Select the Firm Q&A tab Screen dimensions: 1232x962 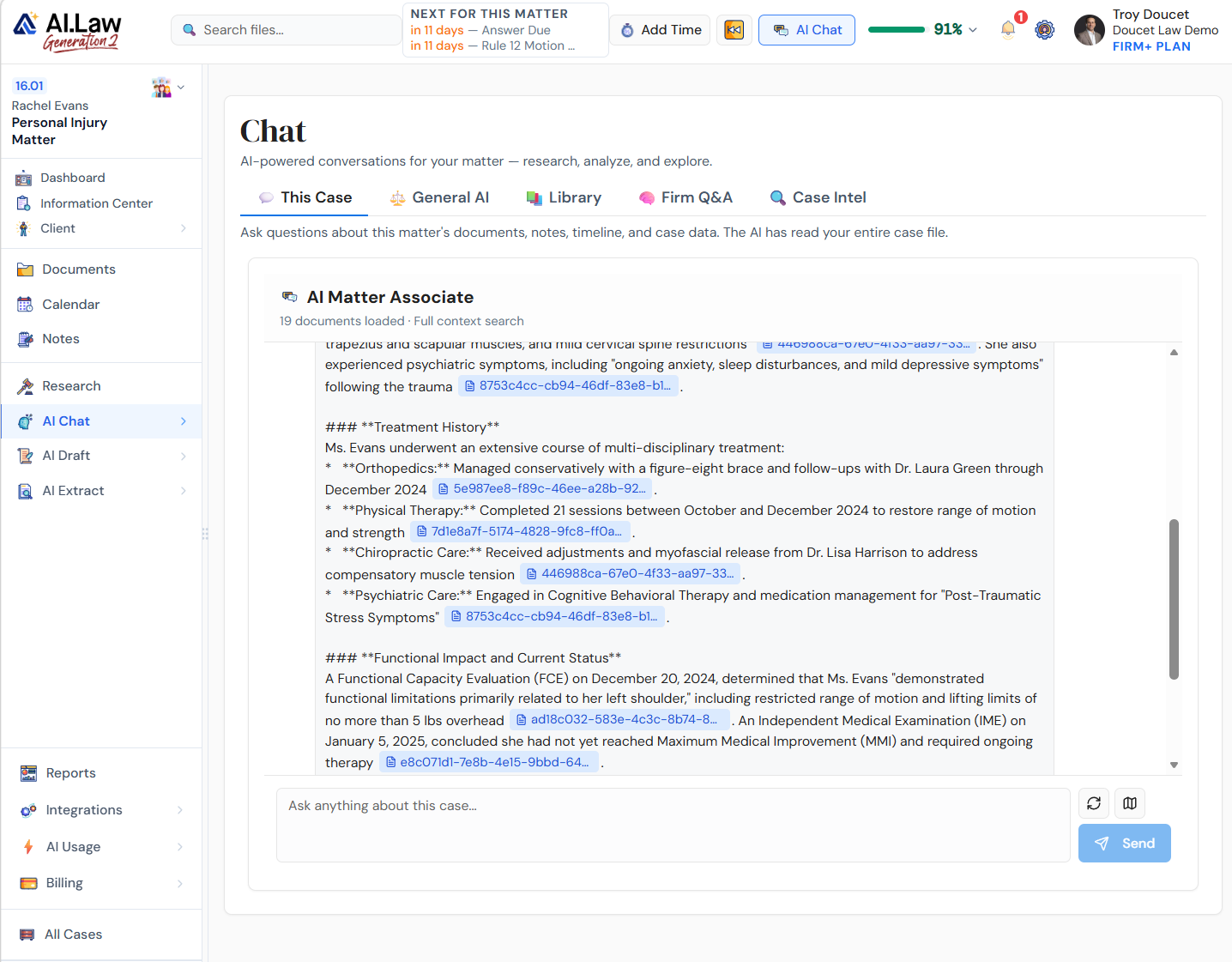(x=685, y=197)
